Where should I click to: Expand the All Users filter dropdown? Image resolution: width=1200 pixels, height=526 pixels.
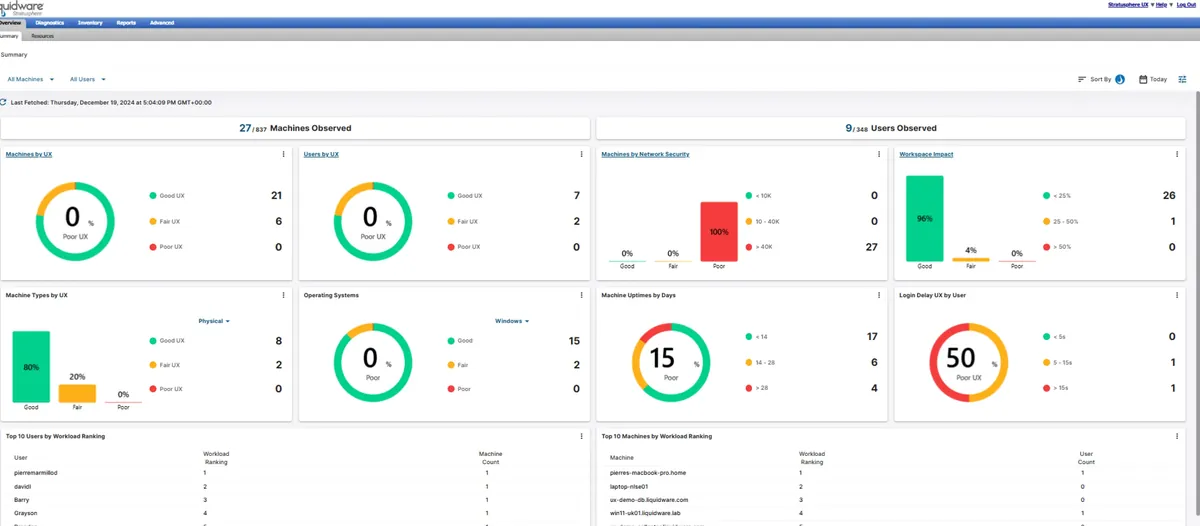[x=88, y=79]
